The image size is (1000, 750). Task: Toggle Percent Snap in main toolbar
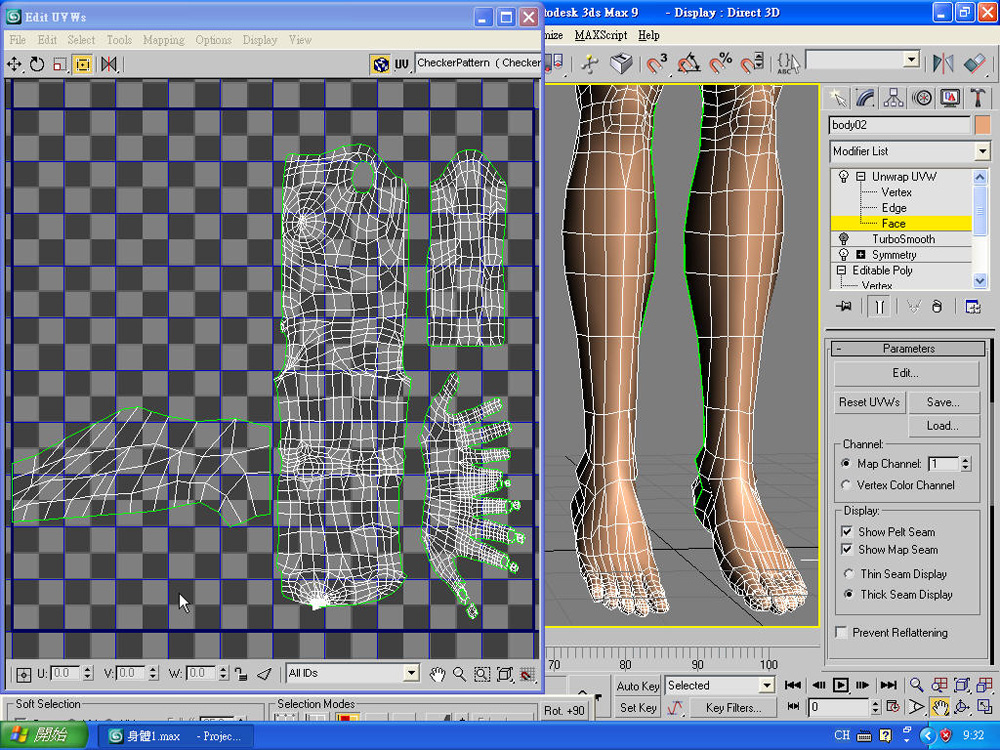click(x=721, y=63)
